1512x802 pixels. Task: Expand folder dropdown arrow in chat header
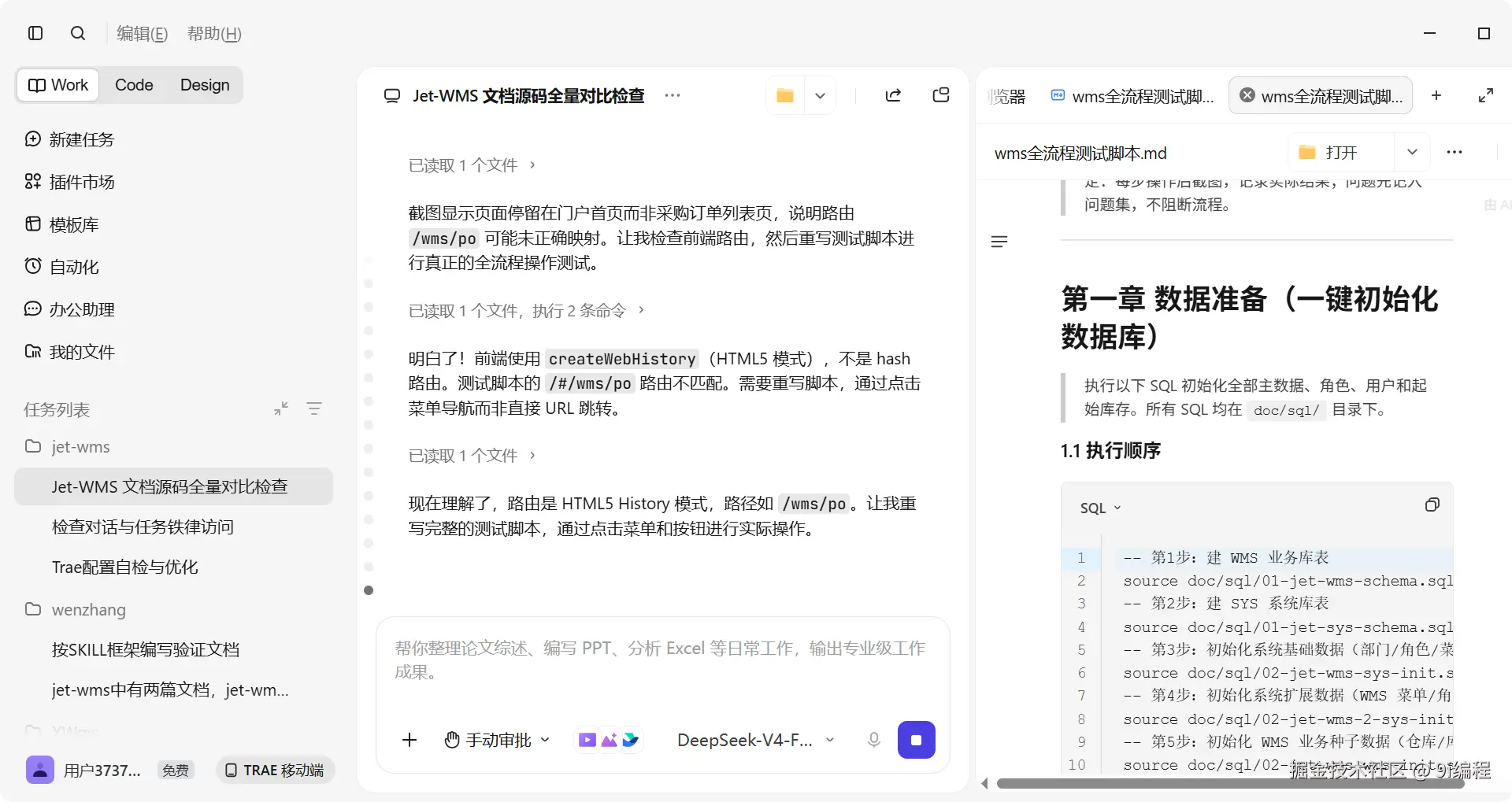(820, 95)
